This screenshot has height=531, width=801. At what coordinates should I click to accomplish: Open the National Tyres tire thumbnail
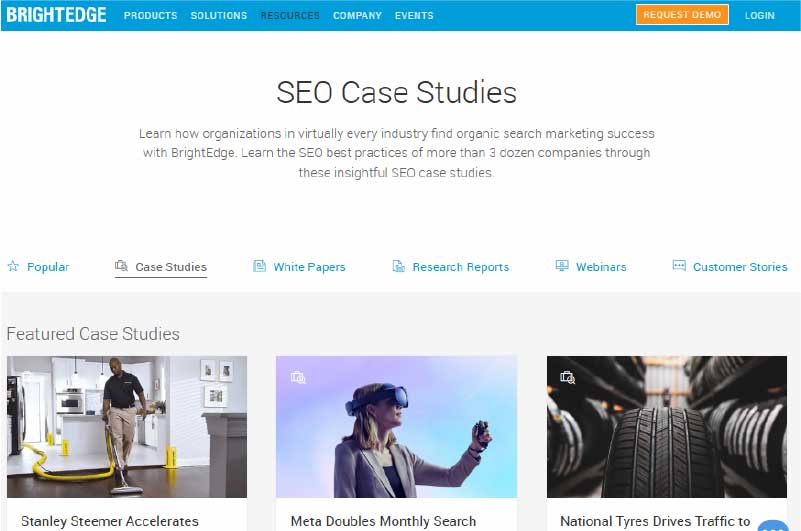point(667,427)
